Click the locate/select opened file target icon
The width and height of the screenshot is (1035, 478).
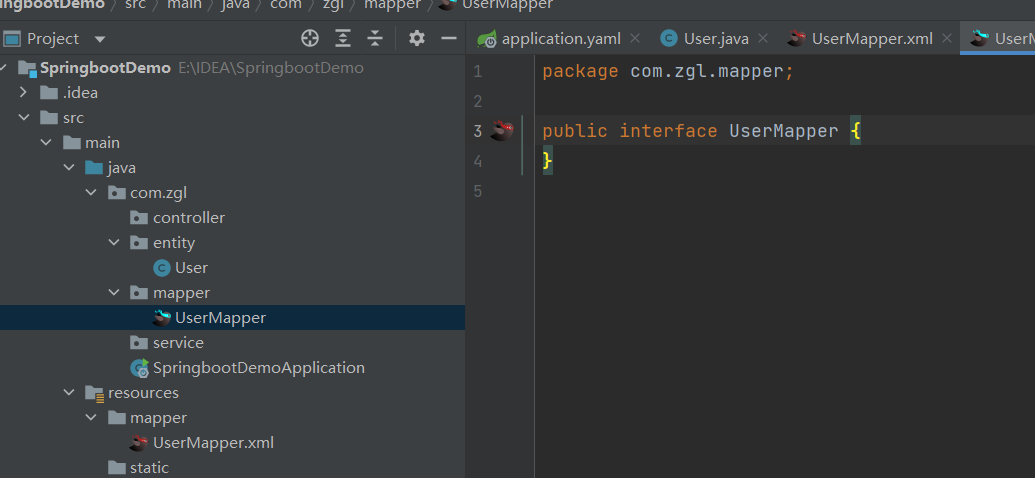pos(310,38)
